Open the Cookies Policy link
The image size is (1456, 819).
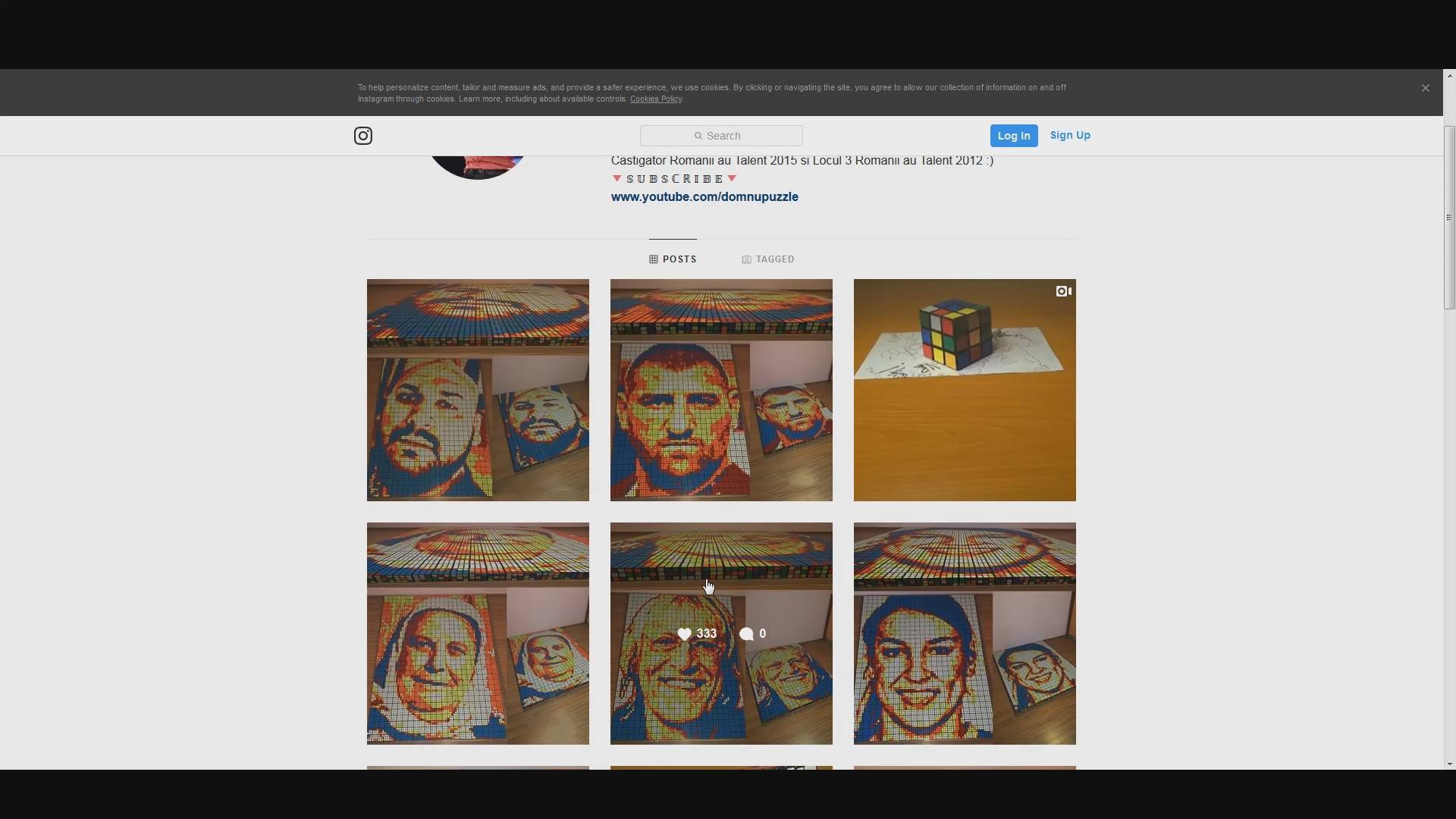click(656, 99)
